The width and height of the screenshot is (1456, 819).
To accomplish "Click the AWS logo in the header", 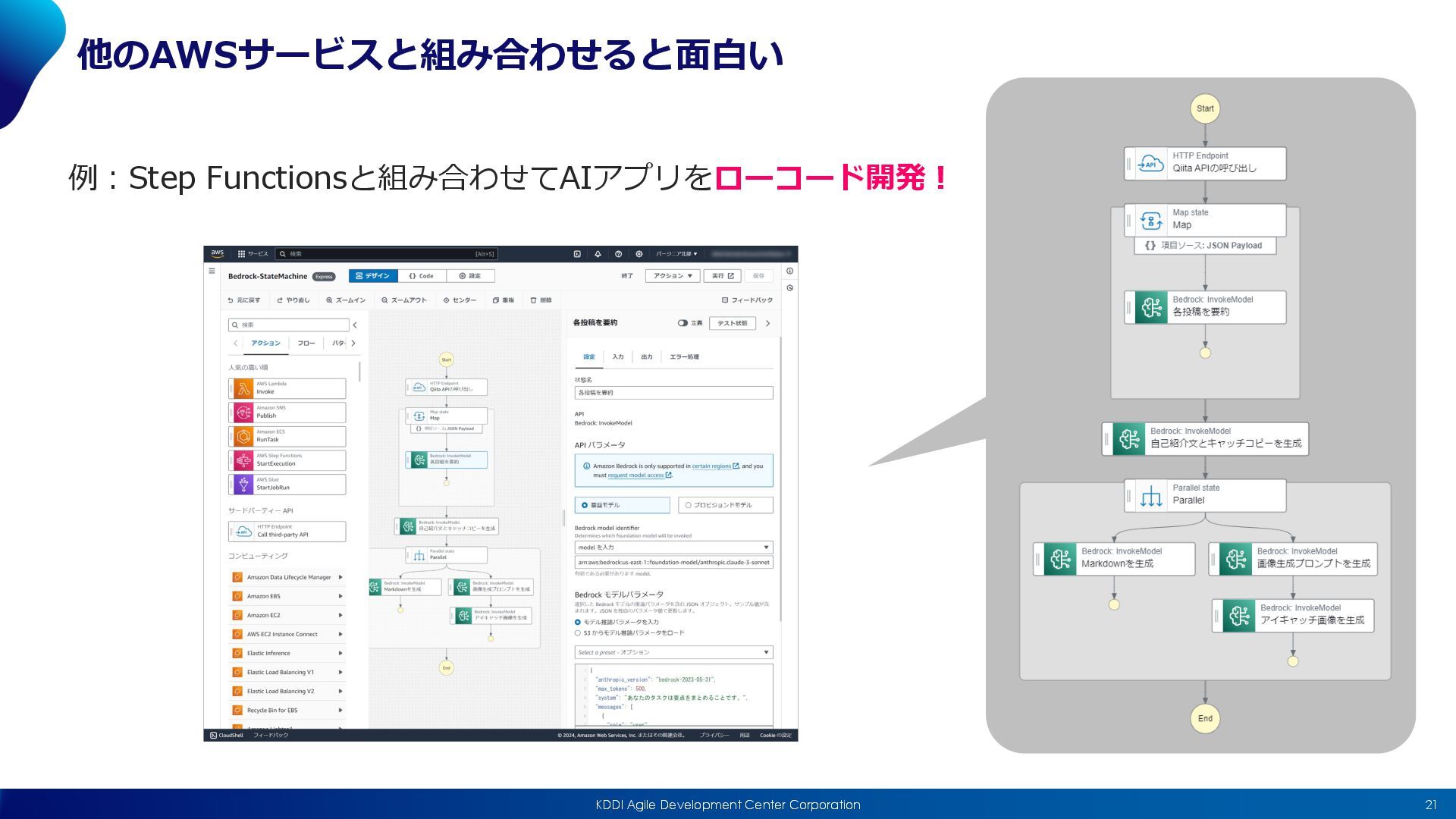I will [x=218, y=253].
